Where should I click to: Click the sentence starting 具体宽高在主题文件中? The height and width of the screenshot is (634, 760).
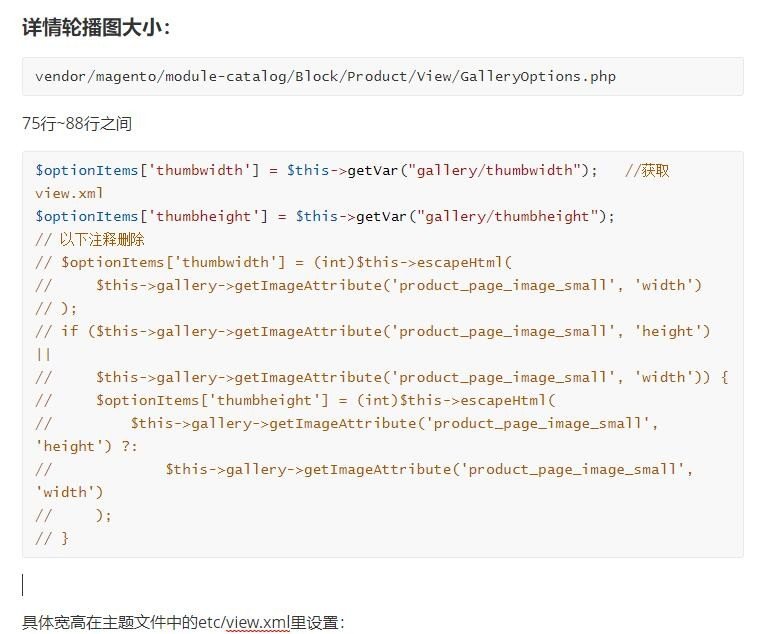[x=183, y=622]
